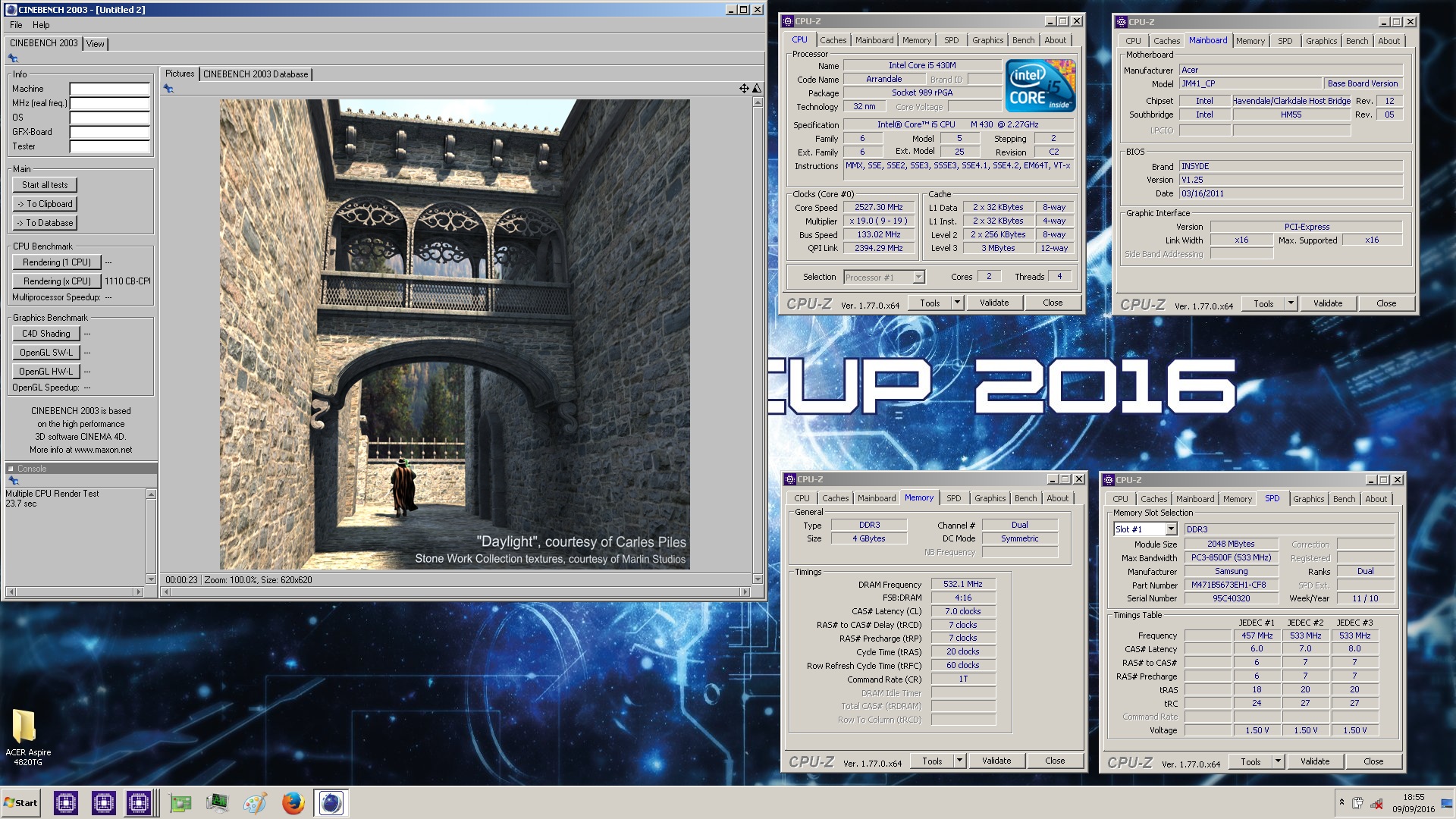Click the picture viewer horizontal scrollbar
Viewport: 1456px width, 819px height.
pos(455,591)
